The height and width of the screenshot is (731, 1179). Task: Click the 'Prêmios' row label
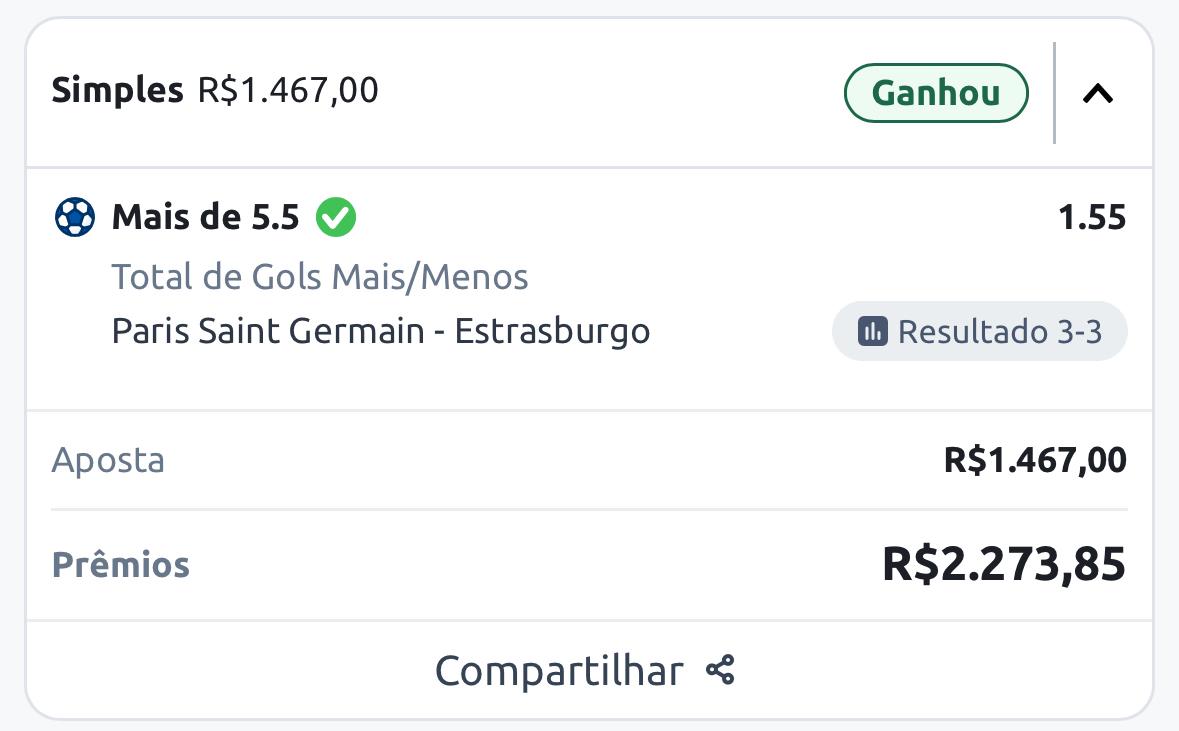pyautogui.click(x=121, y=565)
